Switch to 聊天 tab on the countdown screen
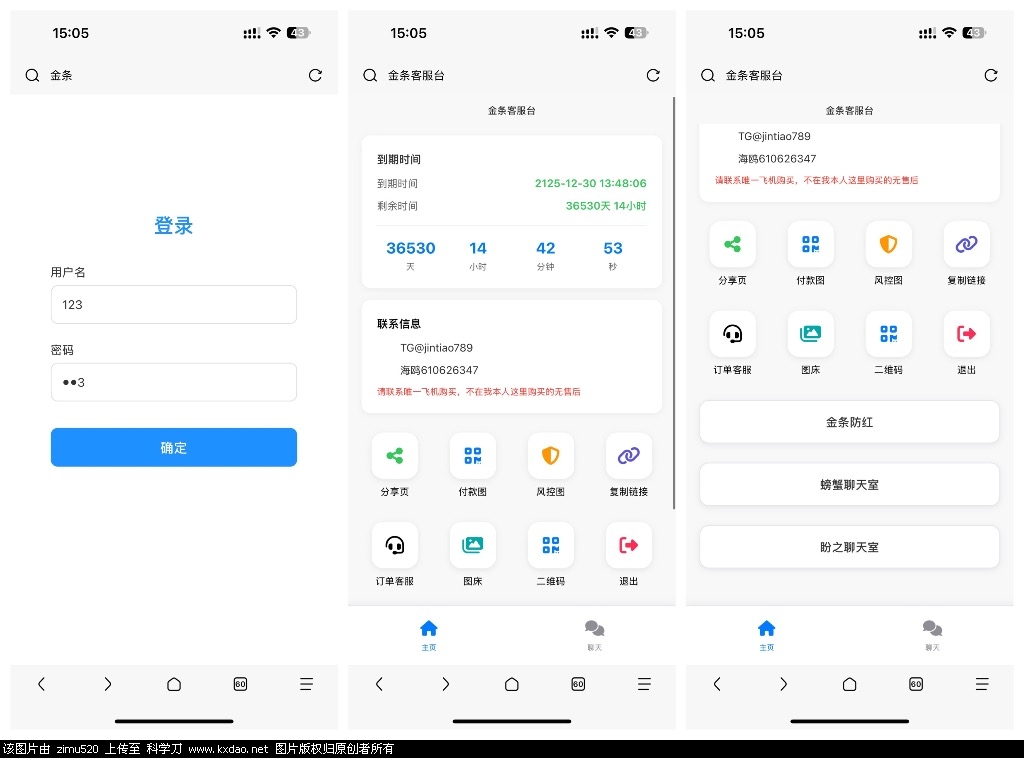Screen dimensions: 1024x758 tap(594, 633)
